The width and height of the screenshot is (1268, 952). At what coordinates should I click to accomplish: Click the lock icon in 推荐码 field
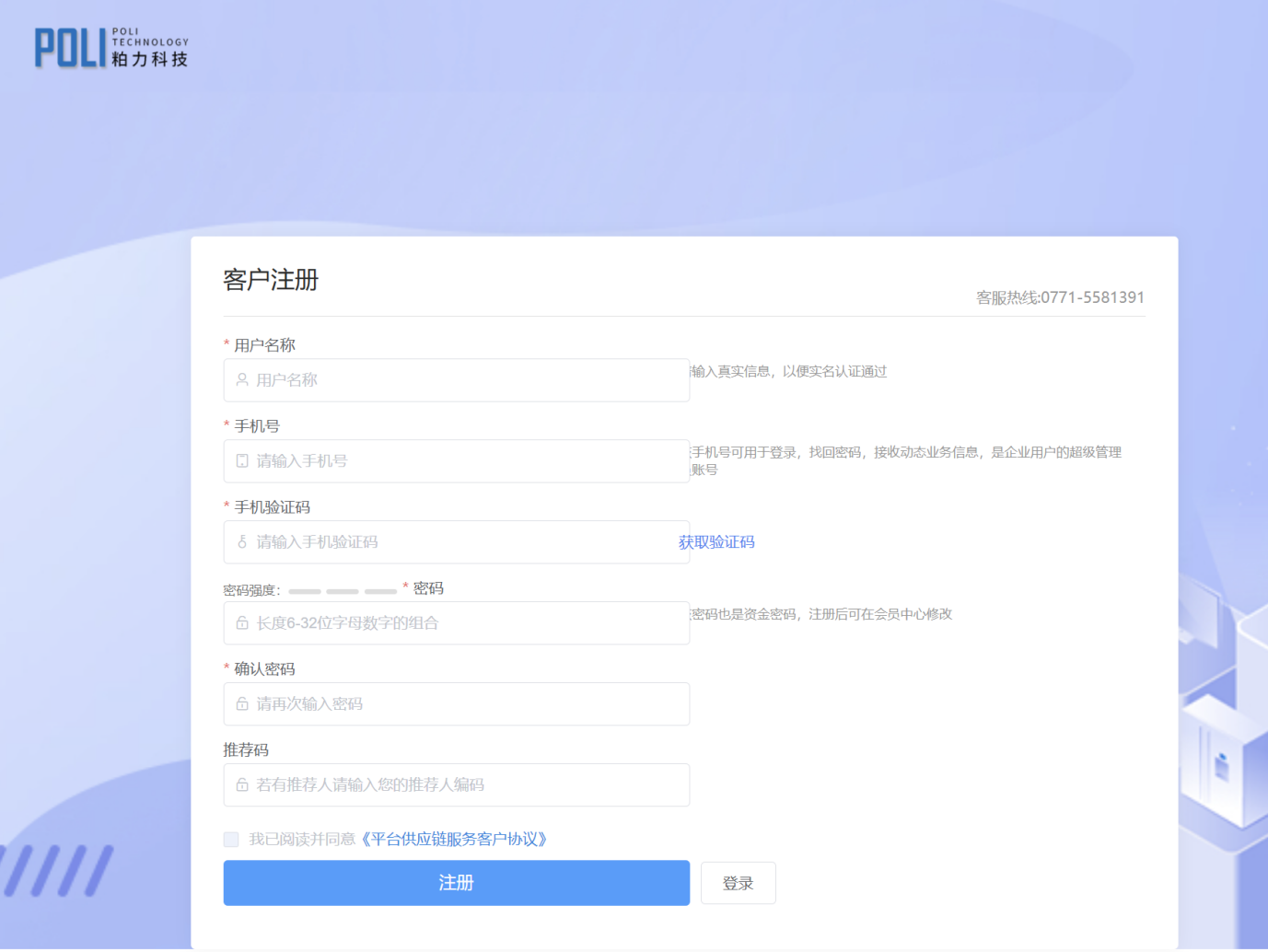240,784
